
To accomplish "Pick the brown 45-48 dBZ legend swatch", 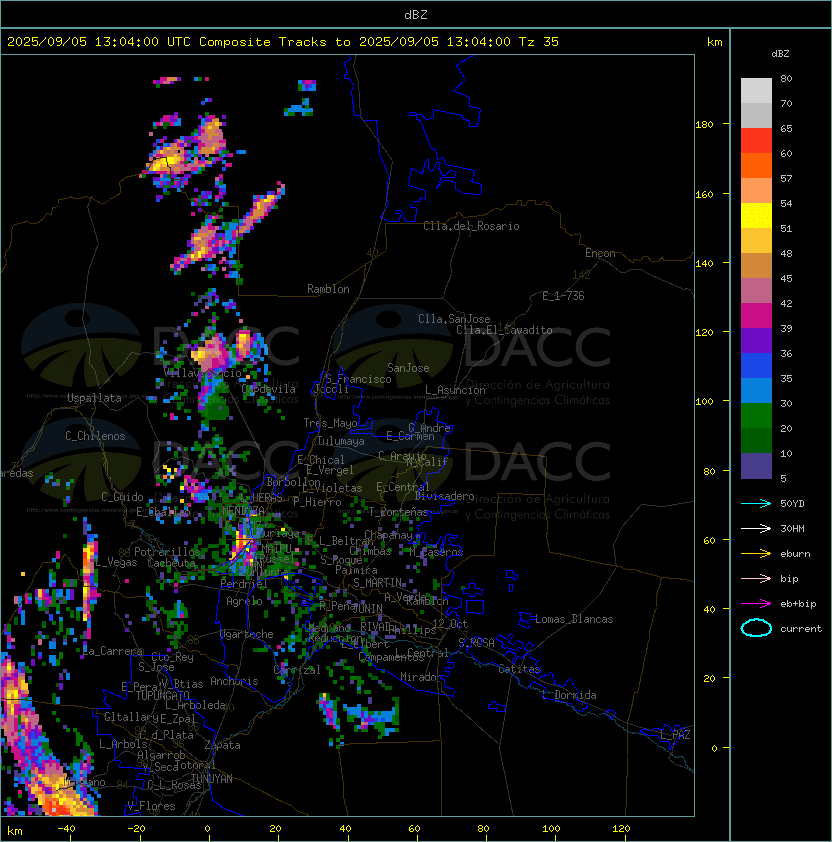I will click(756, 266).
